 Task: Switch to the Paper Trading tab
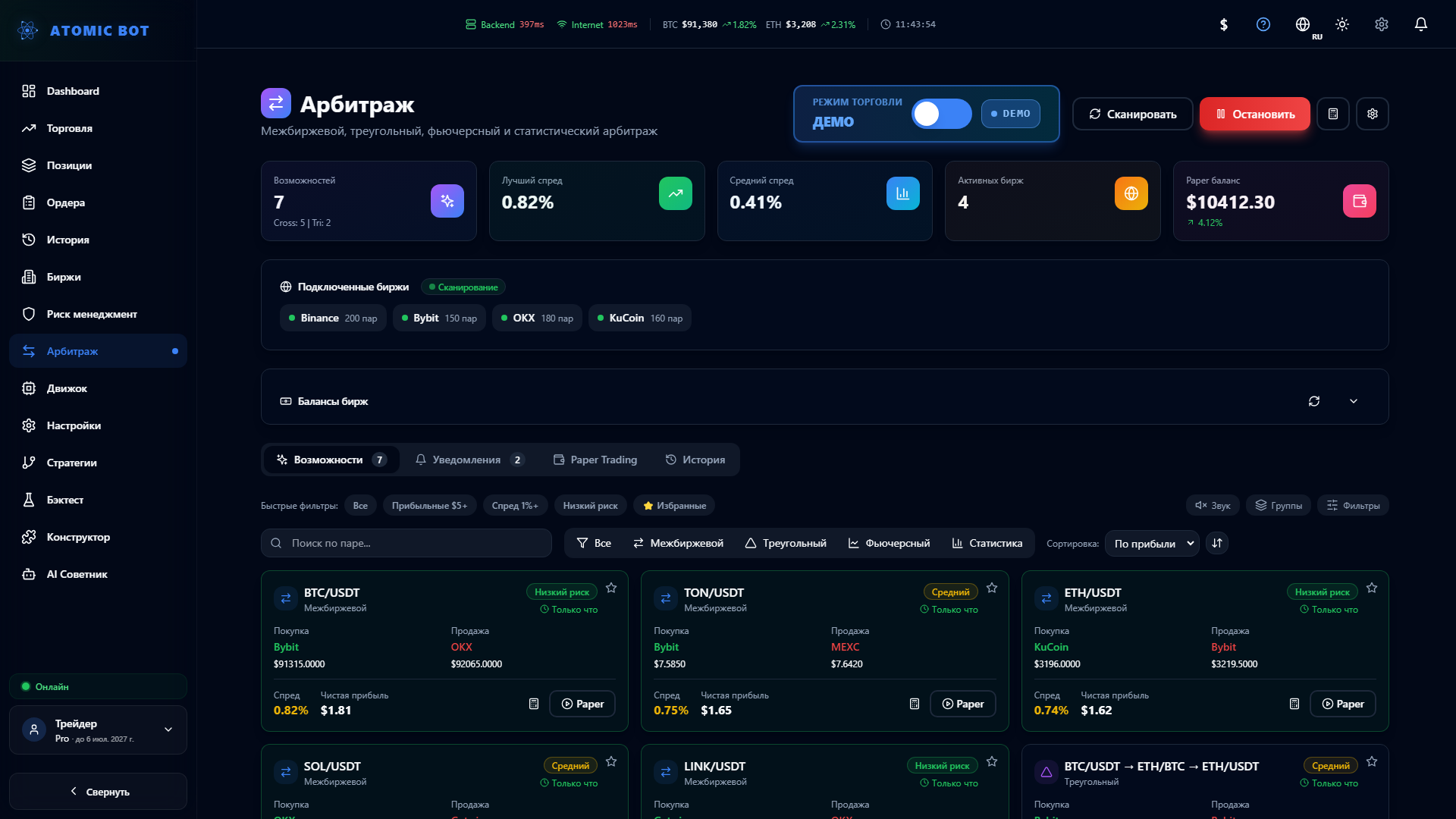(x=595, y=460)
